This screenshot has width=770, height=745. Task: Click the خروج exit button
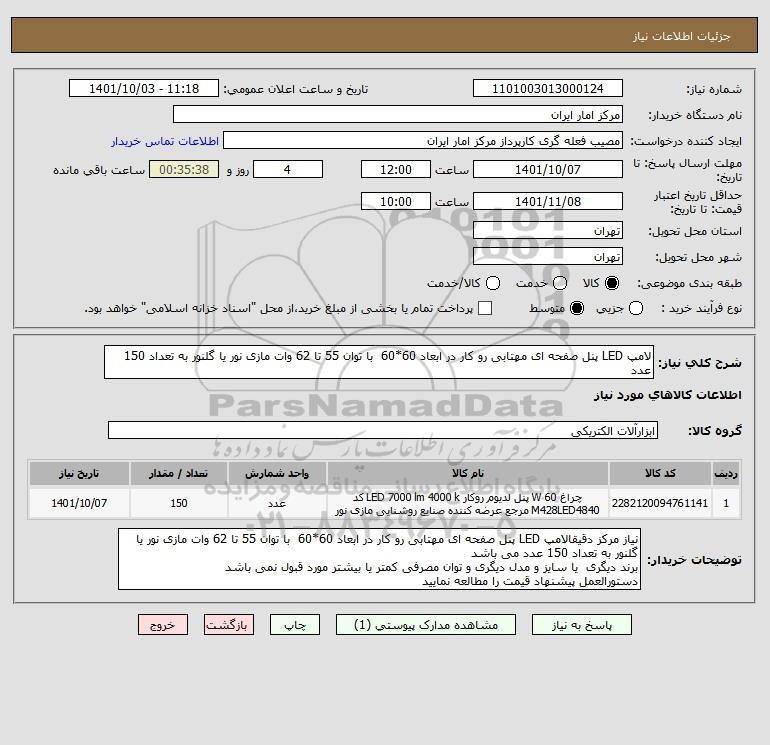point(163,625)
